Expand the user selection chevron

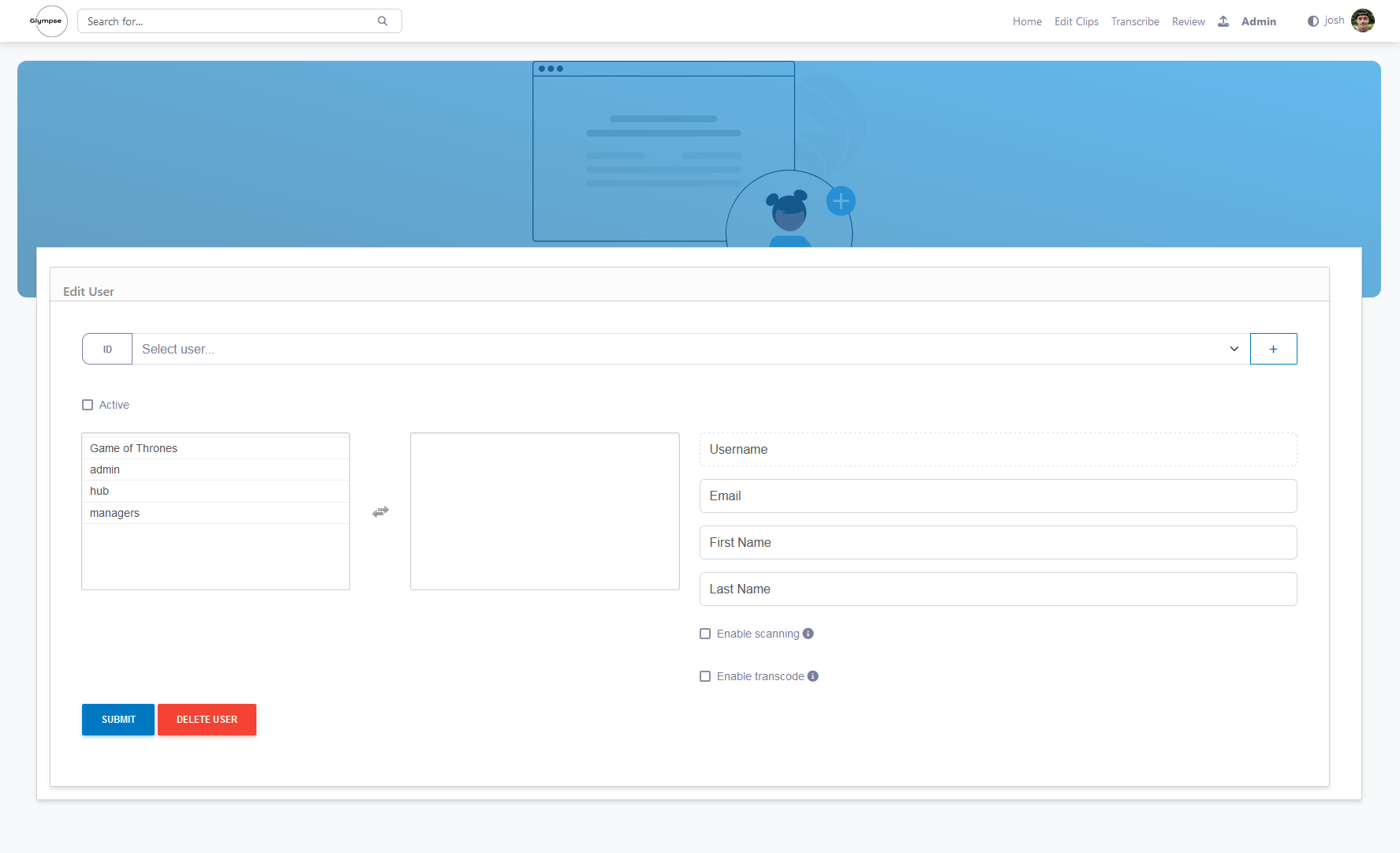coord(1233,348)
